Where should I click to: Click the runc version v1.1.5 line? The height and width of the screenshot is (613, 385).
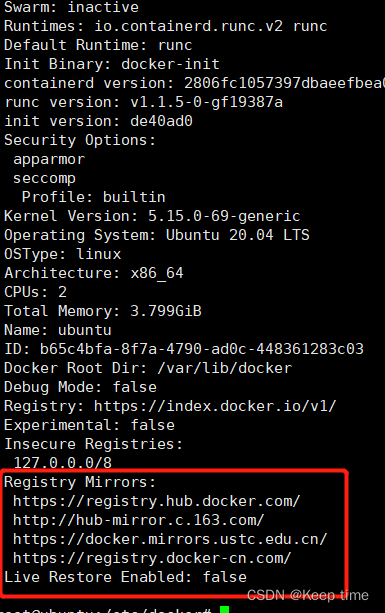(x=143, y=102)
